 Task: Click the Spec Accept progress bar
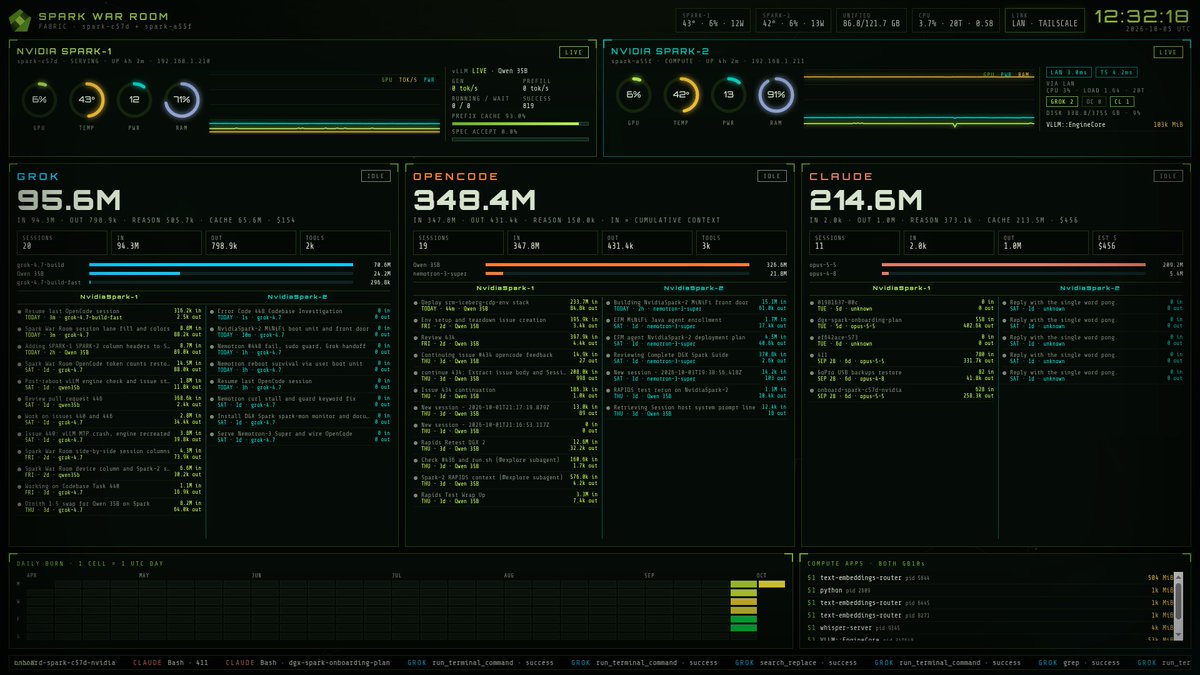point(519,139)
